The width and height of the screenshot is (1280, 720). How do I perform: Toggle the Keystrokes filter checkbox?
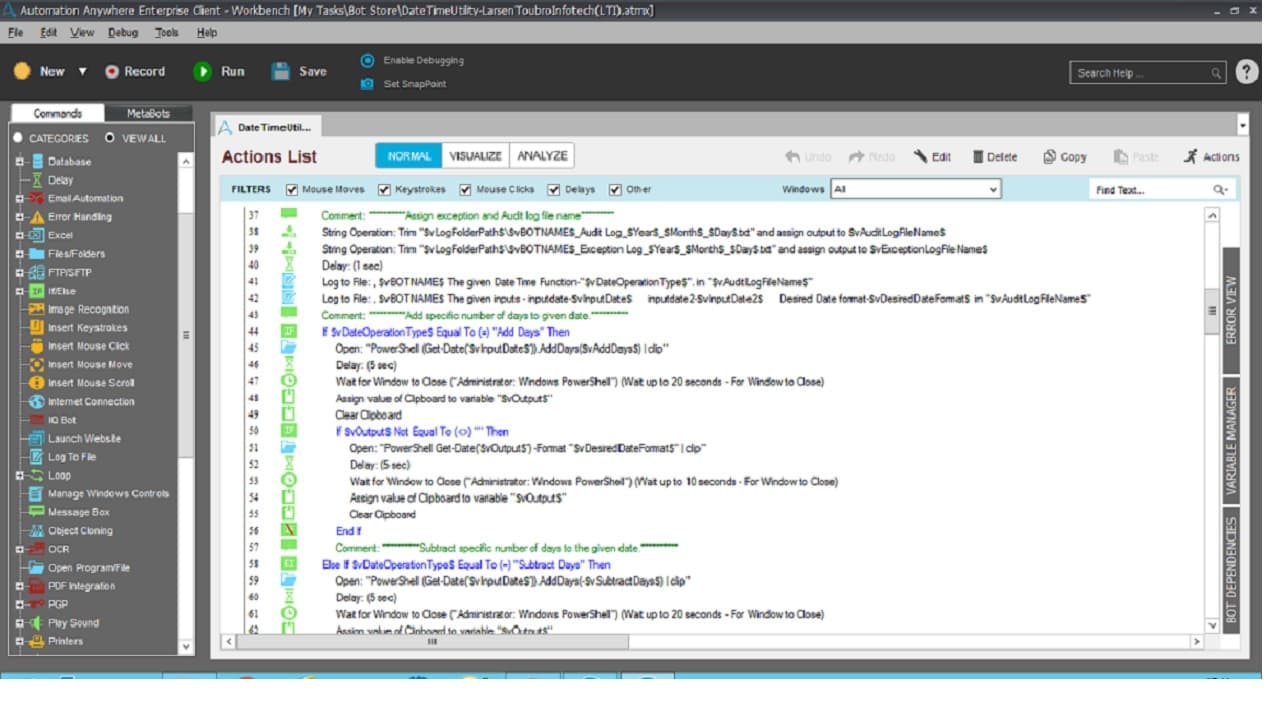pyautogui.click(x=384, y=190)
